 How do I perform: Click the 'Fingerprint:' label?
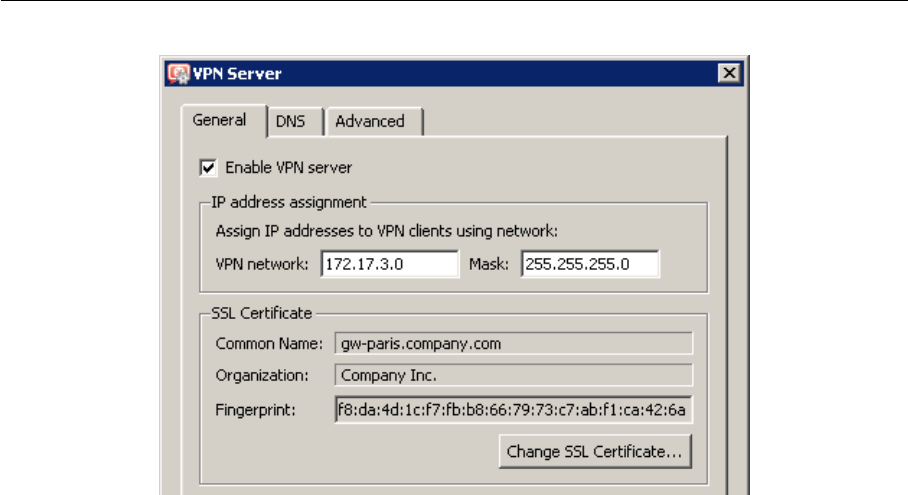click(x=257, y=410)
